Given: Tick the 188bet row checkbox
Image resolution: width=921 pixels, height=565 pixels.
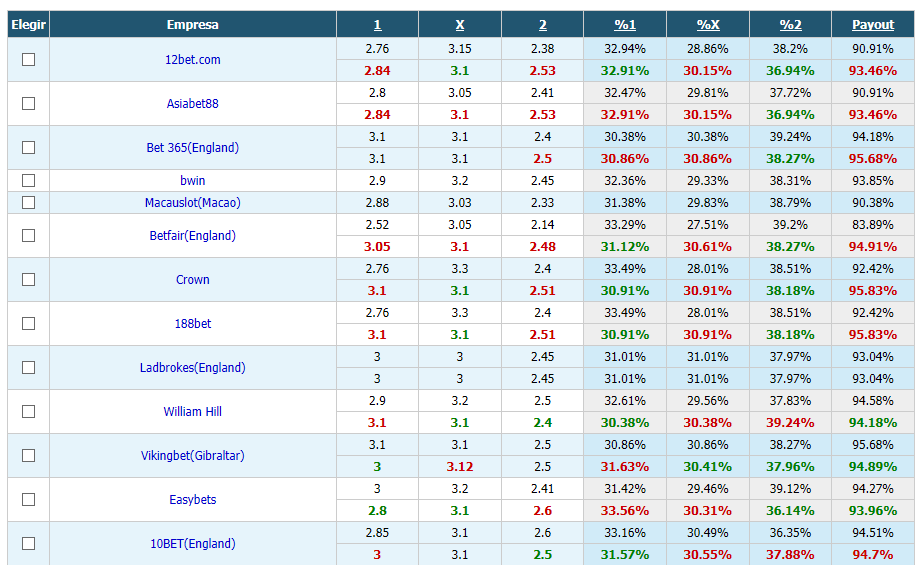Looking at the screenshot, I should [28, 324].
